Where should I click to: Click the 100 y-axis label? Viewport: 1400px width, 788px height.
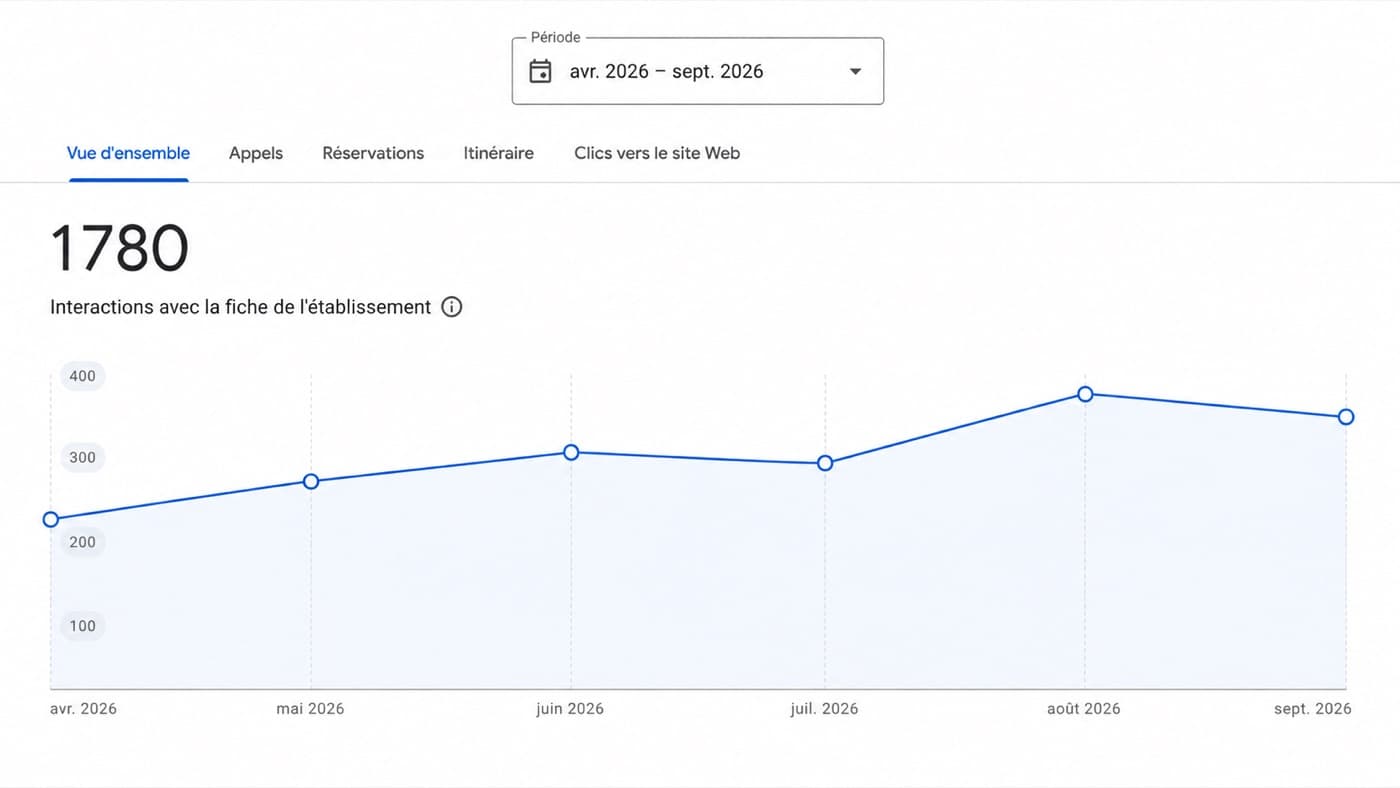point(83,626)
